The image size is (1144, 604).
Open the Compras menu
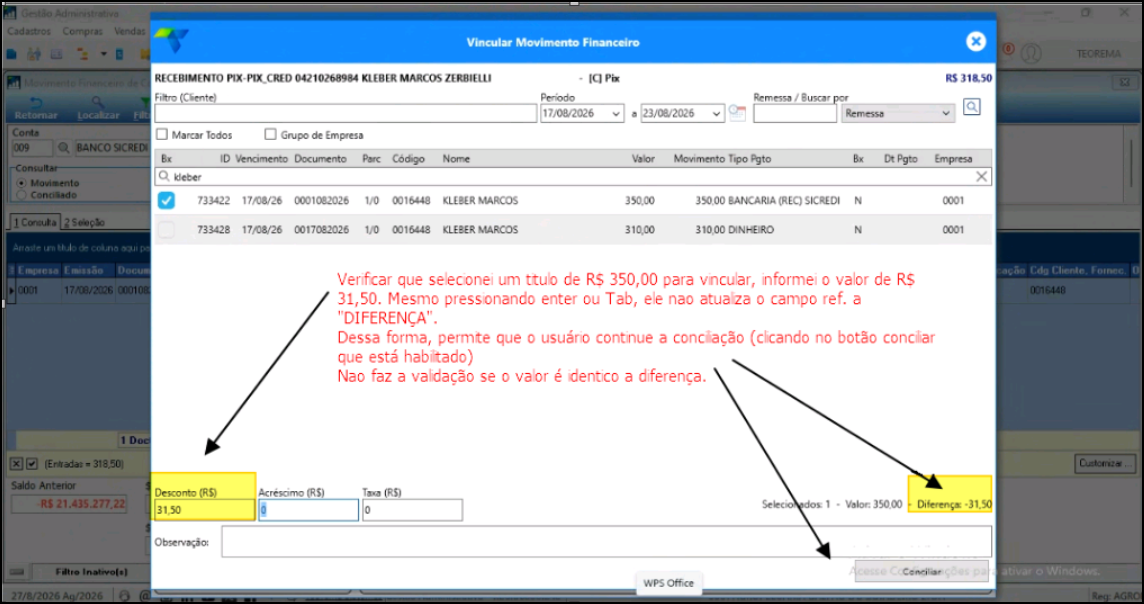[82, 31]
